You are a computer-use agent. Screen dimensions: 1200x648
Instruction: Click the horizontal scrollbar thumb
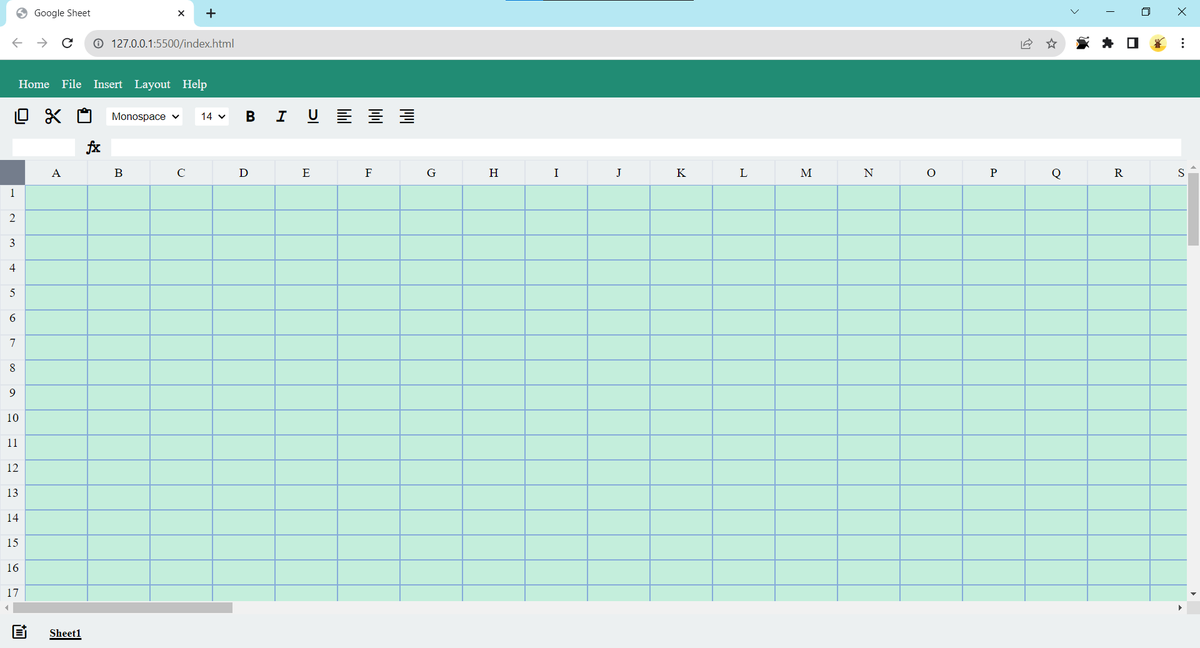122,607
